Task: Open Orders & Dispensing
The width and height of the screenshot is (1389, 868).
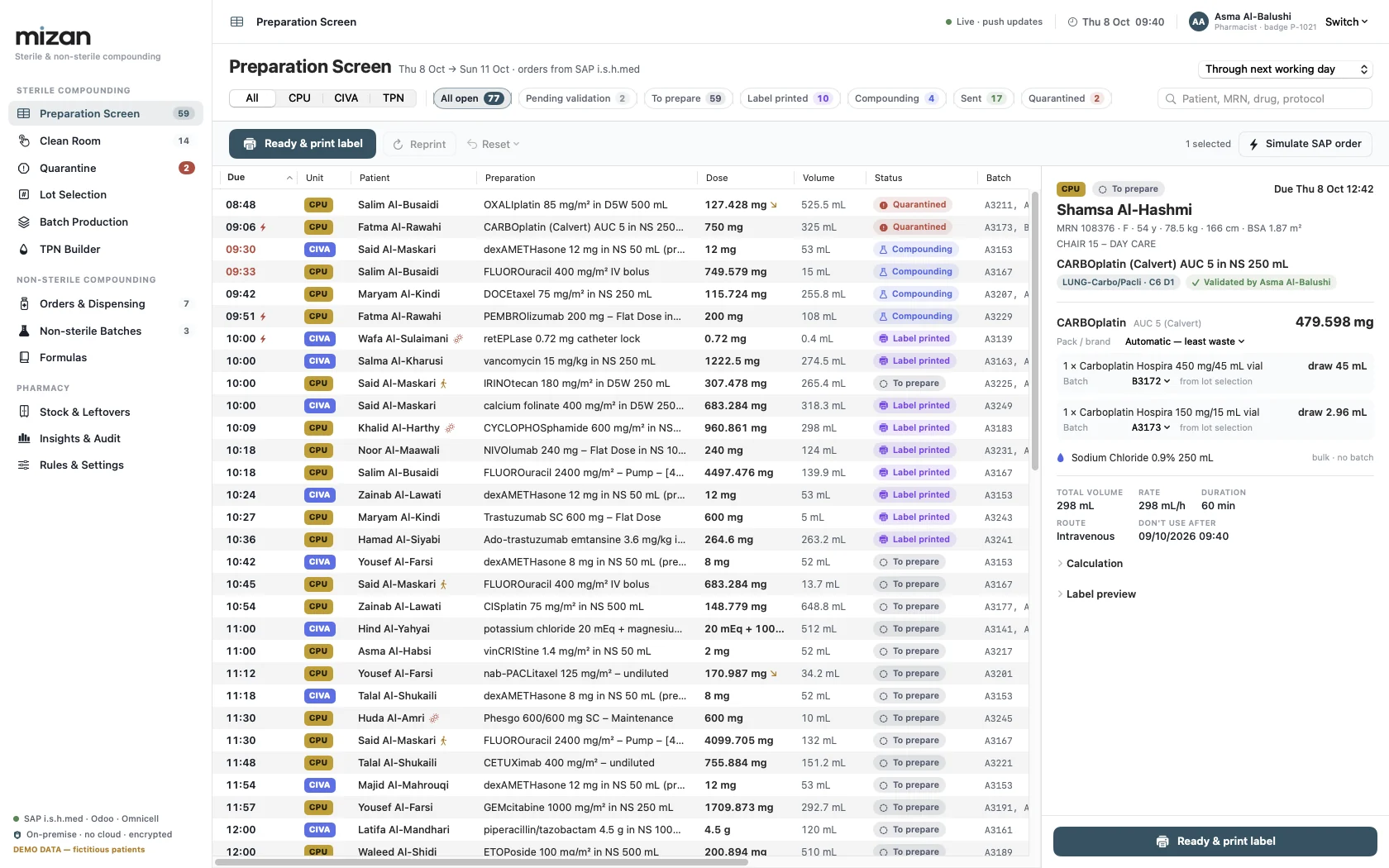Action: [106, 303]
